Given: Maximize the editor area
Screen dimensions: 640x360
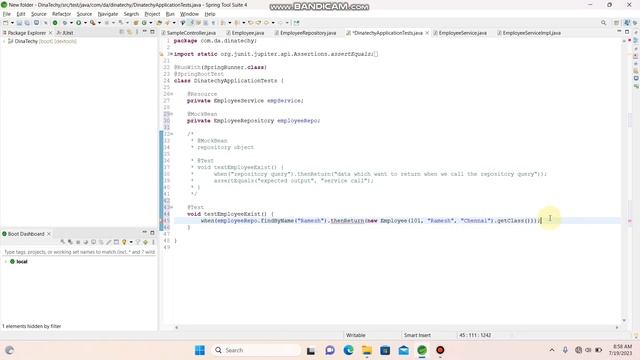Looking at the screenshot, I should (627, 32).
